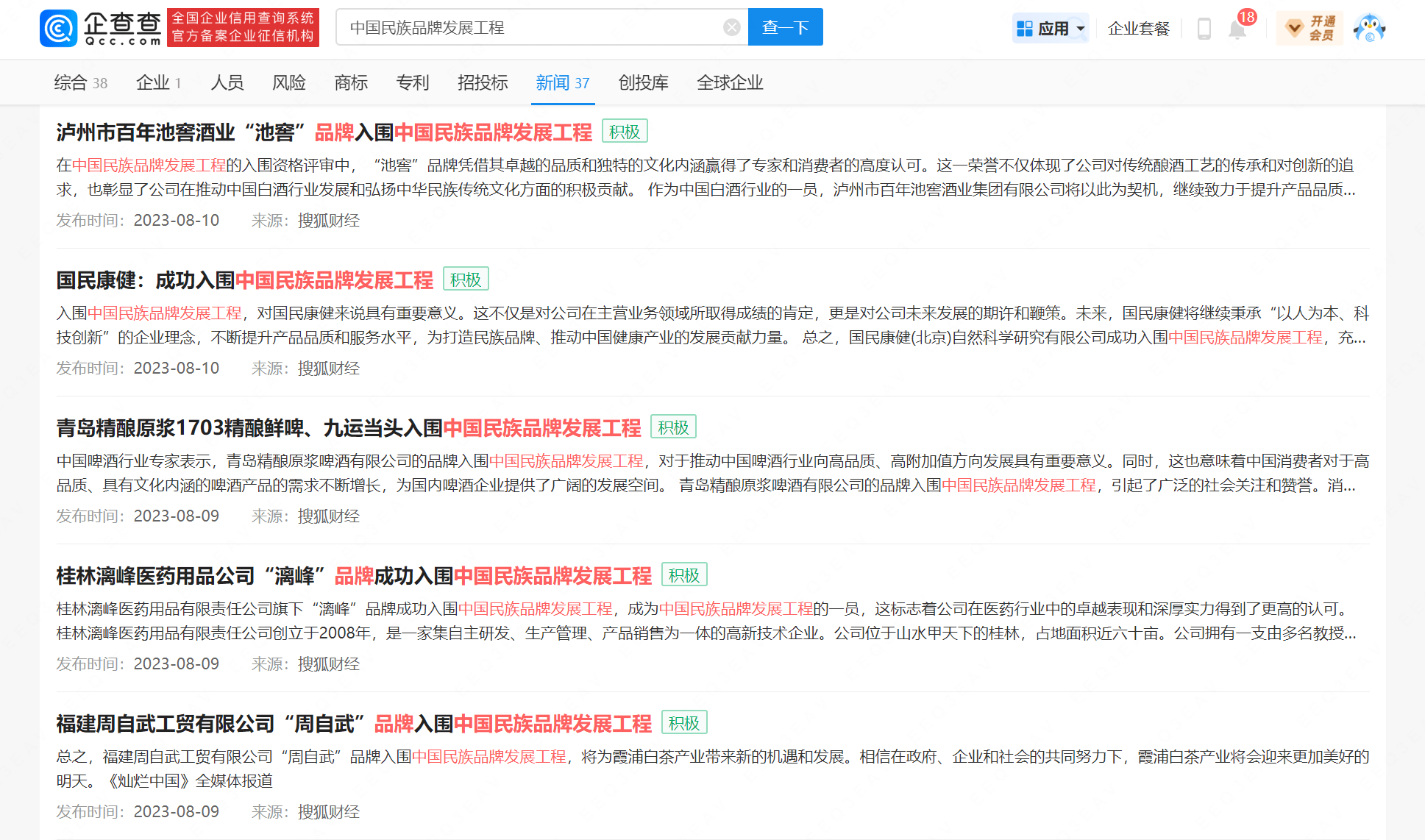
Task: Click the 开通会员 VIP badge icon
Action: tap(1309, 29)
